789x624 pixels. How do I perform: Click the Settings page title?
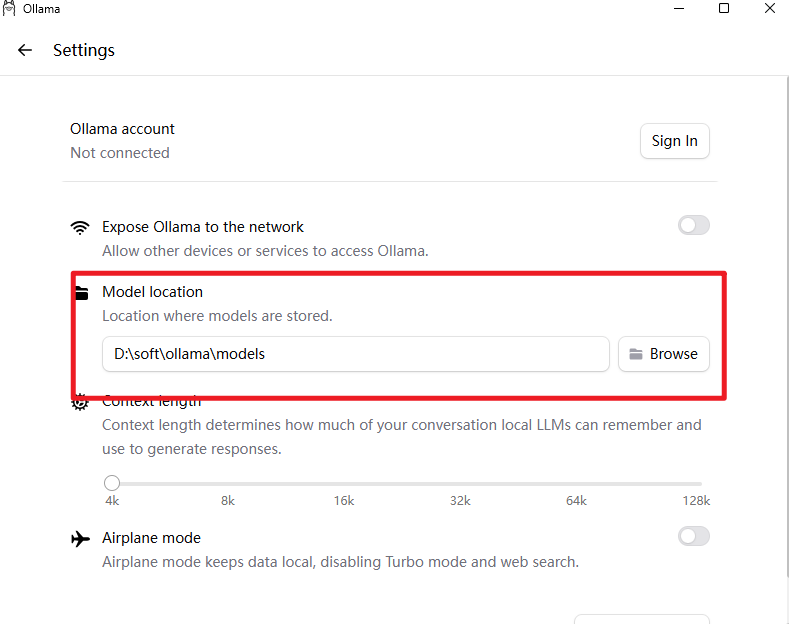(84, 50)
